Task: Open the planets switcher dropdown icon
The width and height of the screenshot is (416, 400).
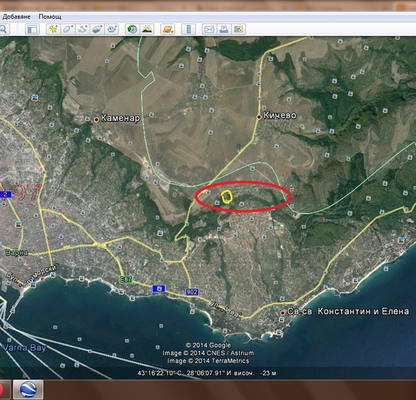Action: [168, 29]
